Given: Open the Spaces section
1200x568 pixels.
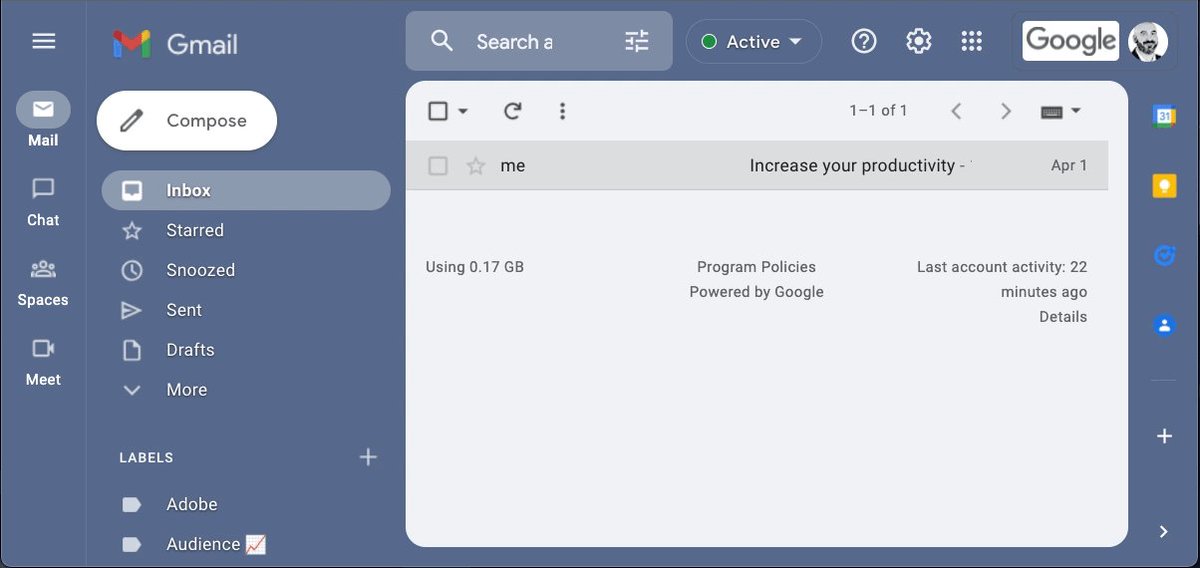Looking at the screenshot, I should click(x=43, y=281).
